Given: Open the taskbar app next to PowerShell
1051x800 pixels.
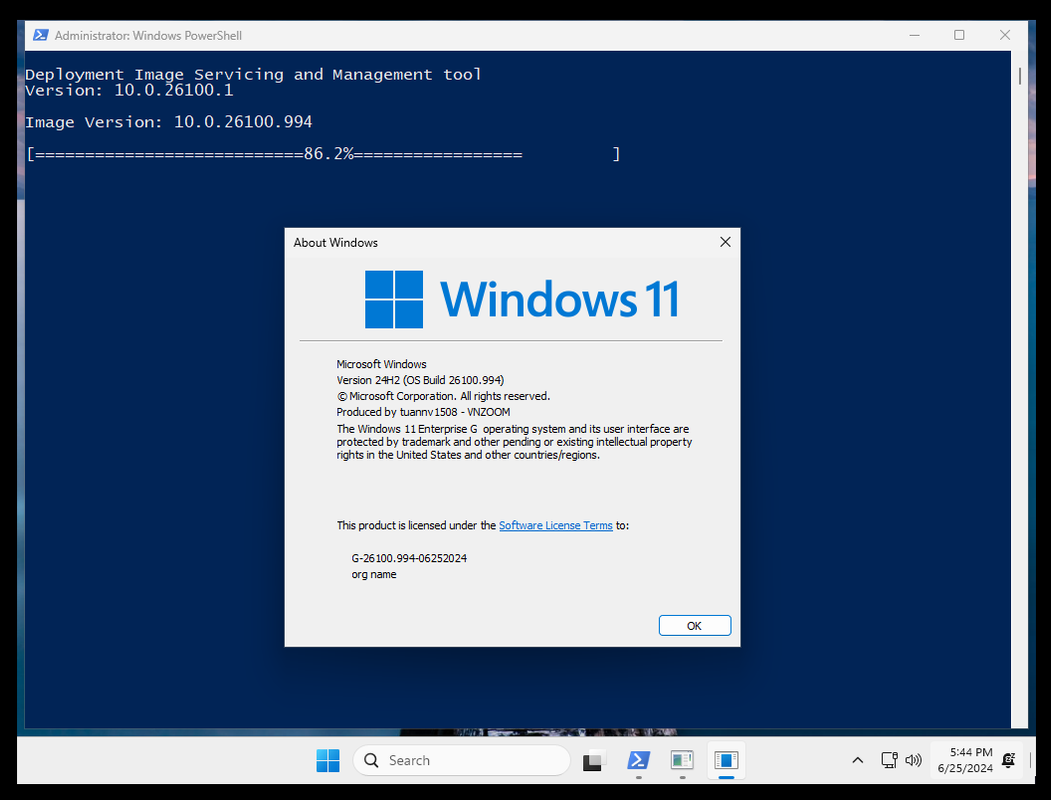Looking at the screenshot, I should [x=682, y=760].
